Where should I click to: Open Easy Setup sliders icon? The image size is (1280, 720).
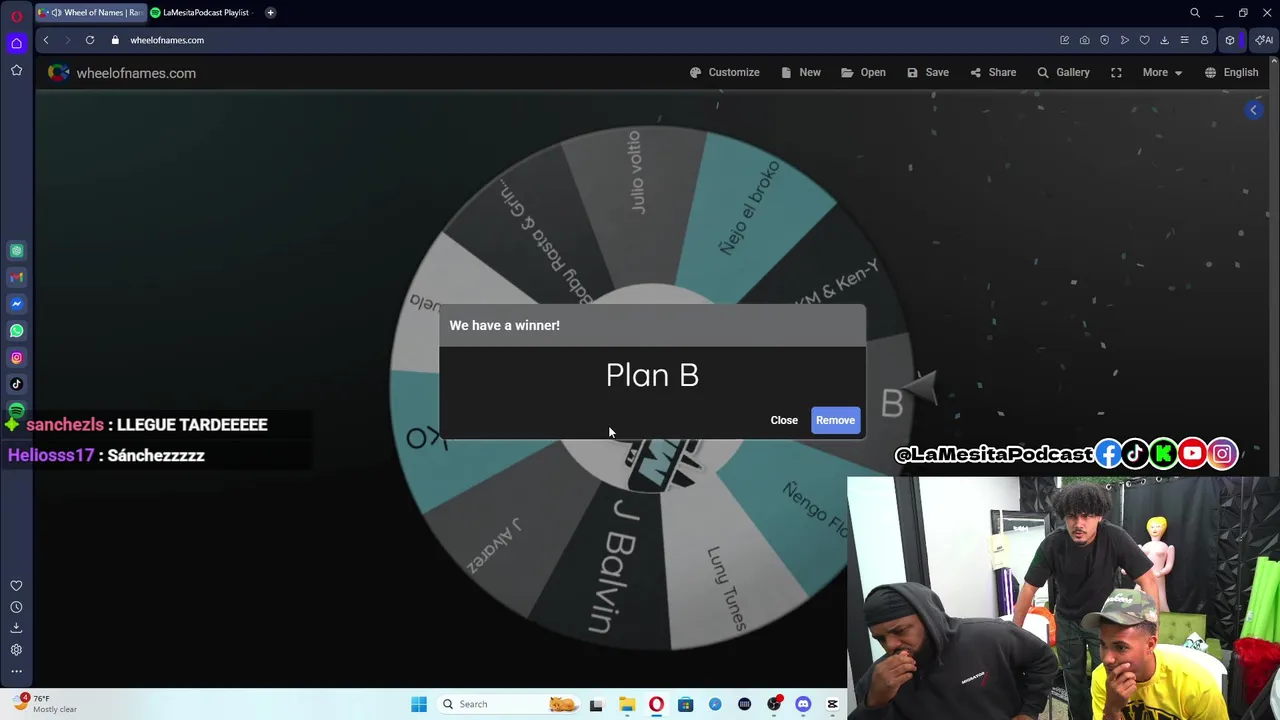(1185, 40)
